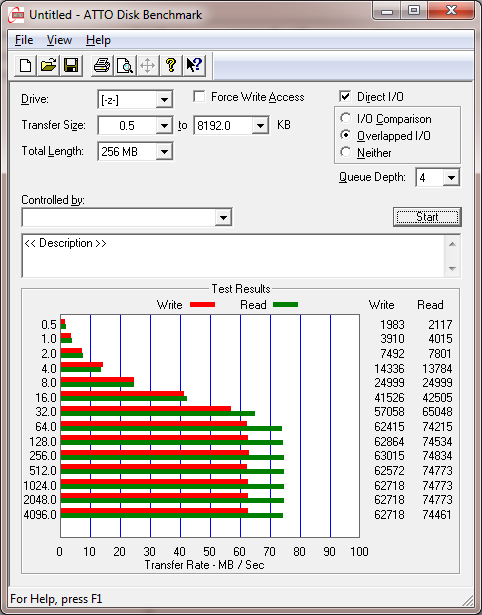The height and width of the screenshot is (615, 482).
Task: Click read value 13784 in results
Action: 437,369
